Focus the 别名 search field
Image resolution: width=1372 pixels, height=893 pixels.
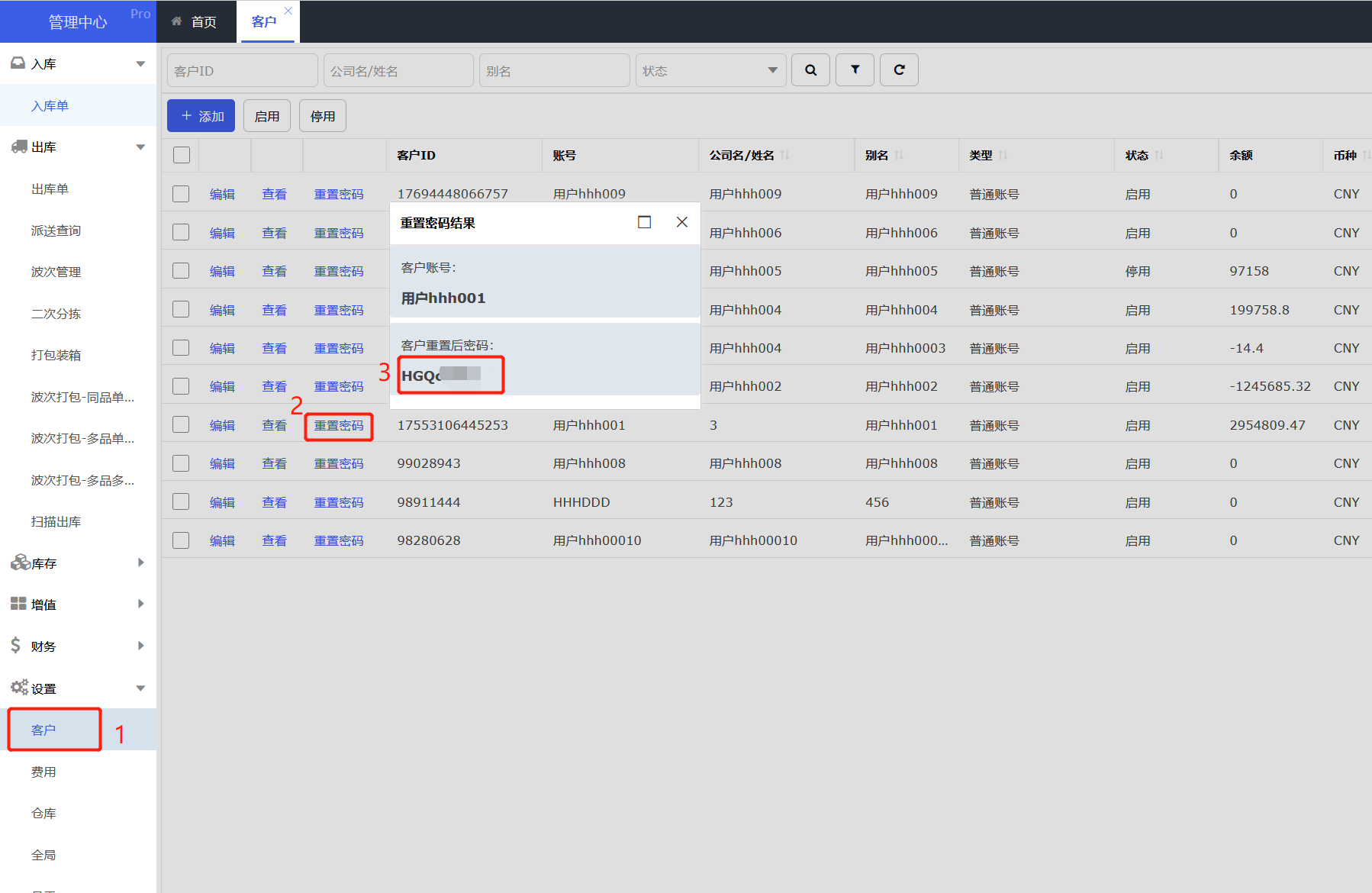tap(554, 70)
